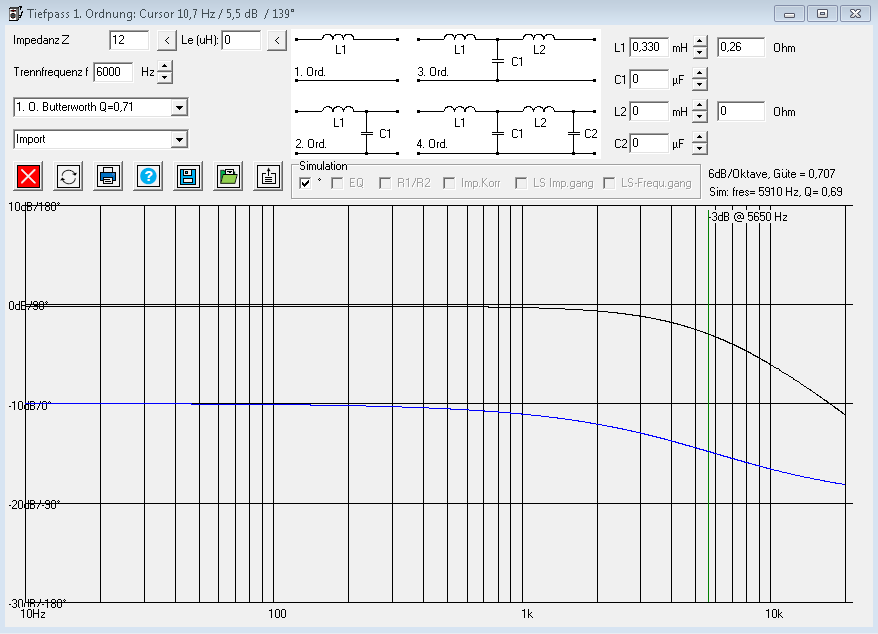The height and width of the screenshot is (634, 878).
Task: Click the refresh arrows icon button
Action: tap(68, 177)
